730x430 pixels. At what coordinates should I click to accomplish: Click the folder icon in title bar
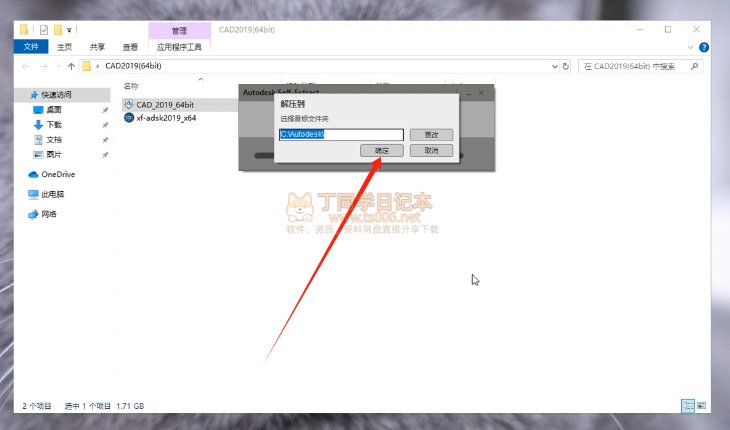point(24,30)
